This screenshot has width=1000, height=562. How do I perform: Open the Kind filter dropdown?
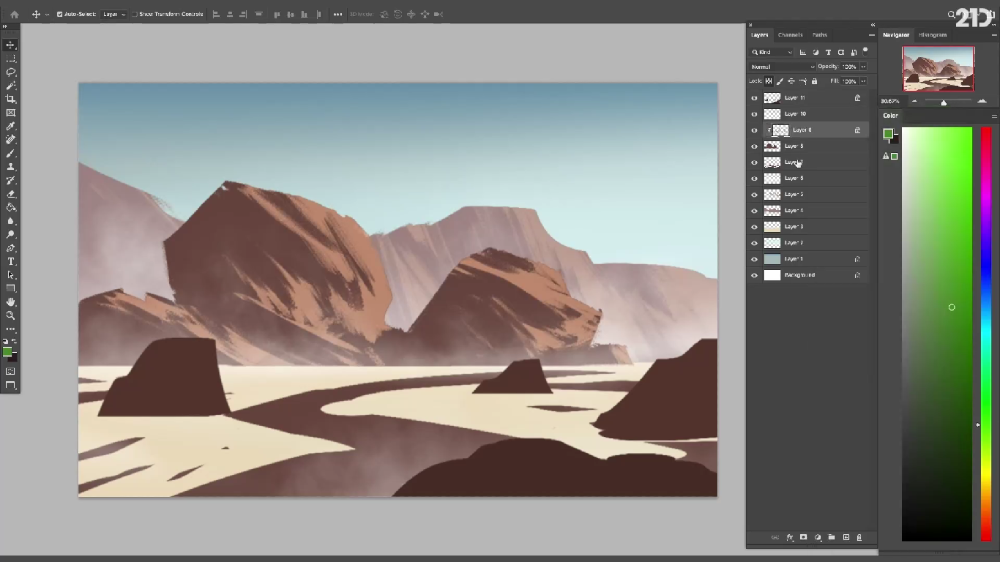(x=772, y=52)
